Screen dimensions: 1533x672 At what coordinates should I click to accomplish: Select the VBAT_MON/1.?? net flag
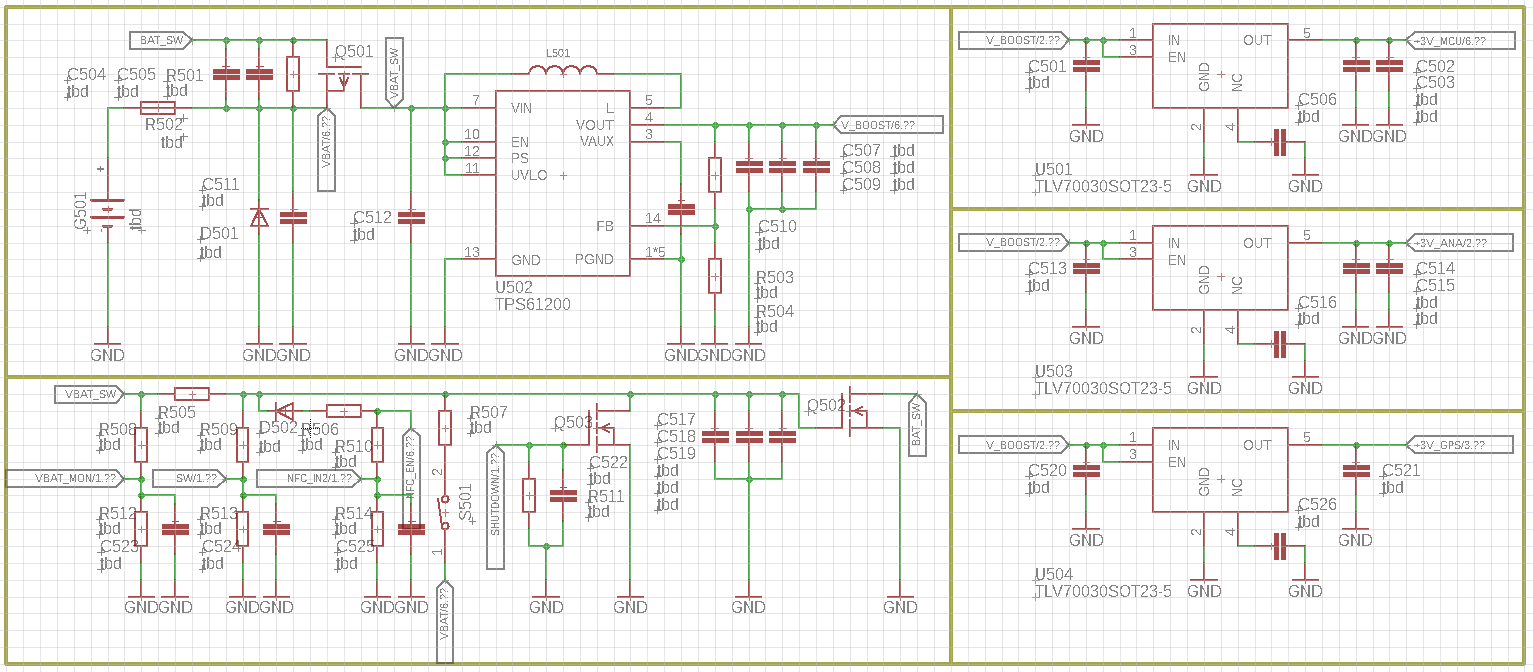tap(65, 478)
